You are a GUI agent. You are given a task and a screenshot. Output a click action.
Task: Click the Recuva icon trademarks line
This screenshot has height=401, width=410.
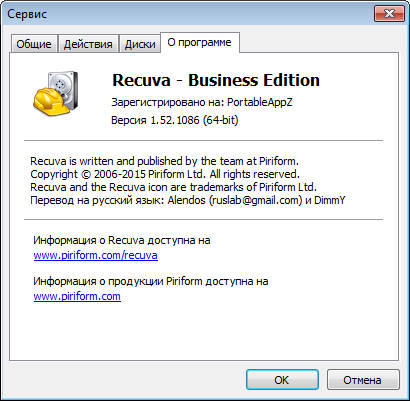click(x=173, y=187)
